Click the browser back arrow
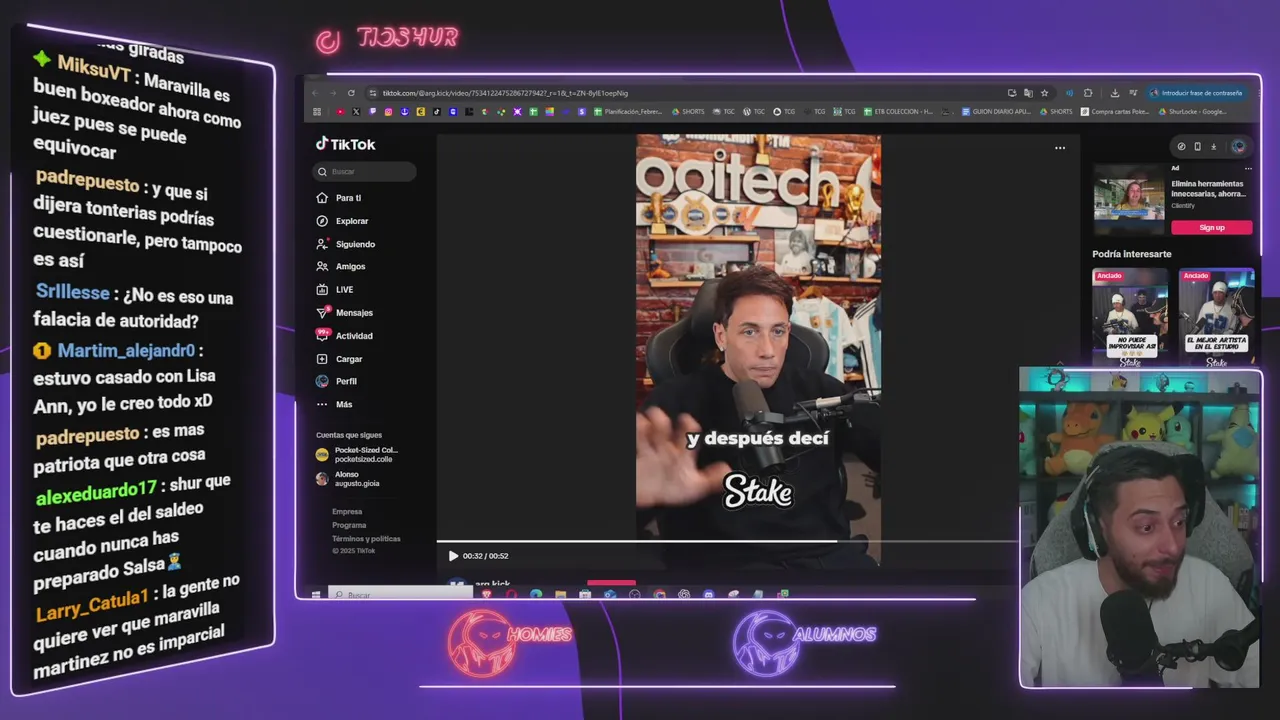The width and height of the screenshot is (1280, 720). 315,93
